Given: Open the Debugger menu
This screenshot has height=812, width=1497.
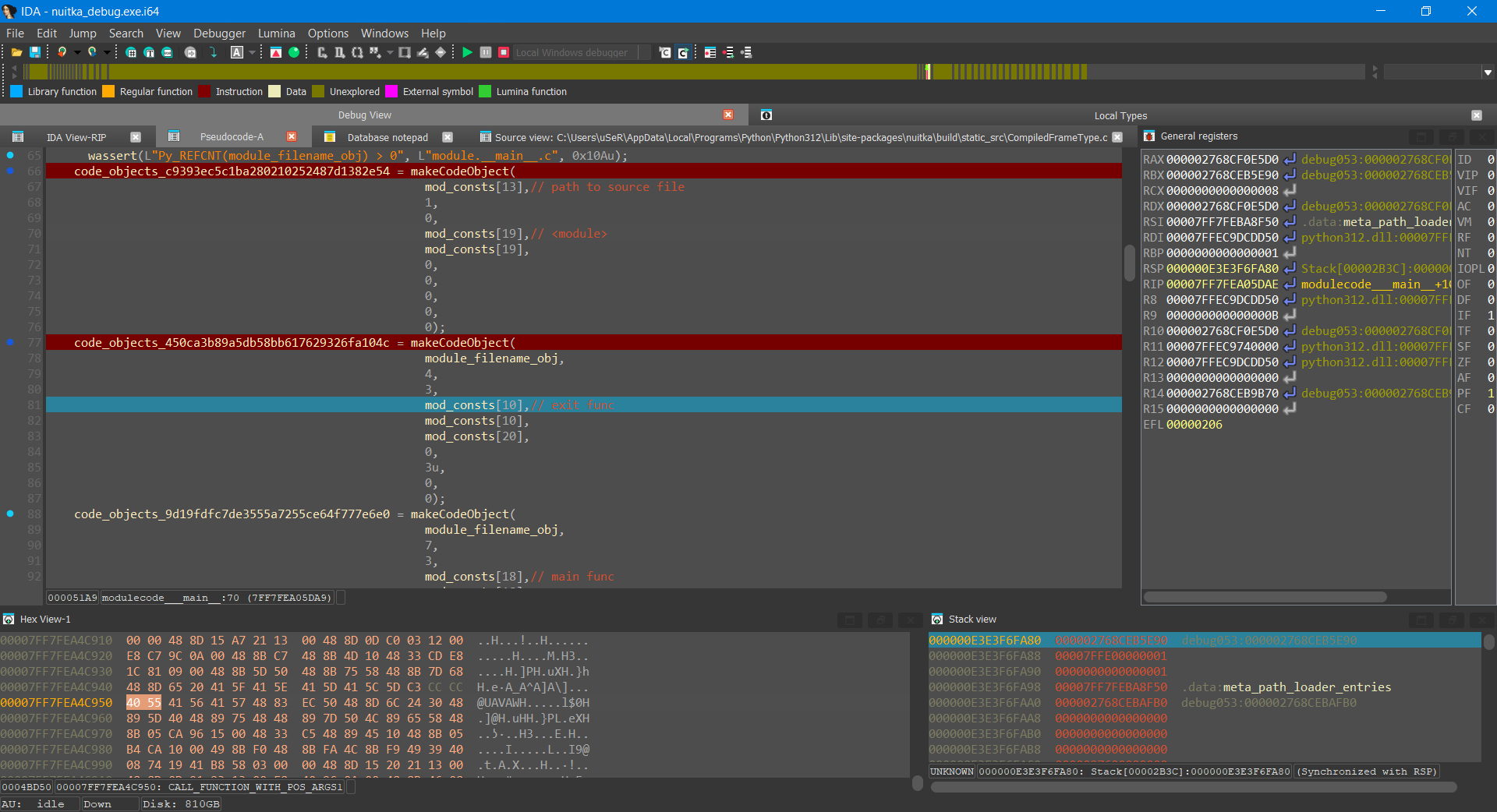Looking at the screenshot, I should tap(219, 34).
